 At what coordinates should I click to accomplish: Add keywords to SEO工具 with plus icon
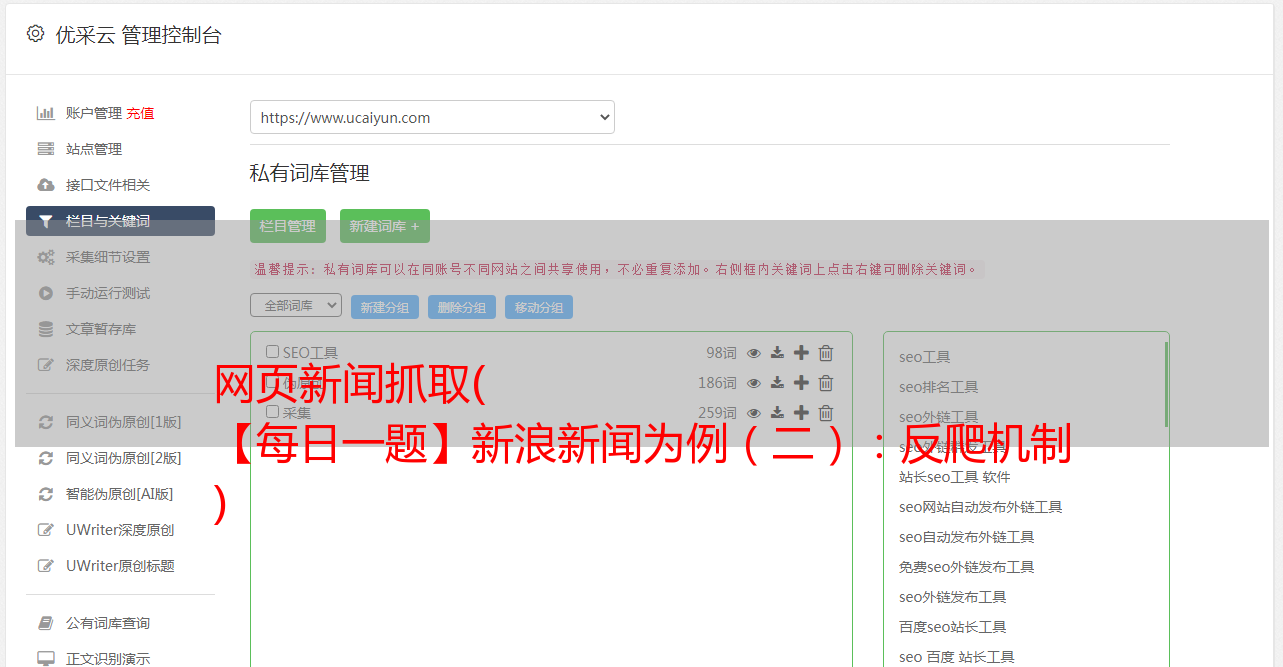click(x=801, y=353)
